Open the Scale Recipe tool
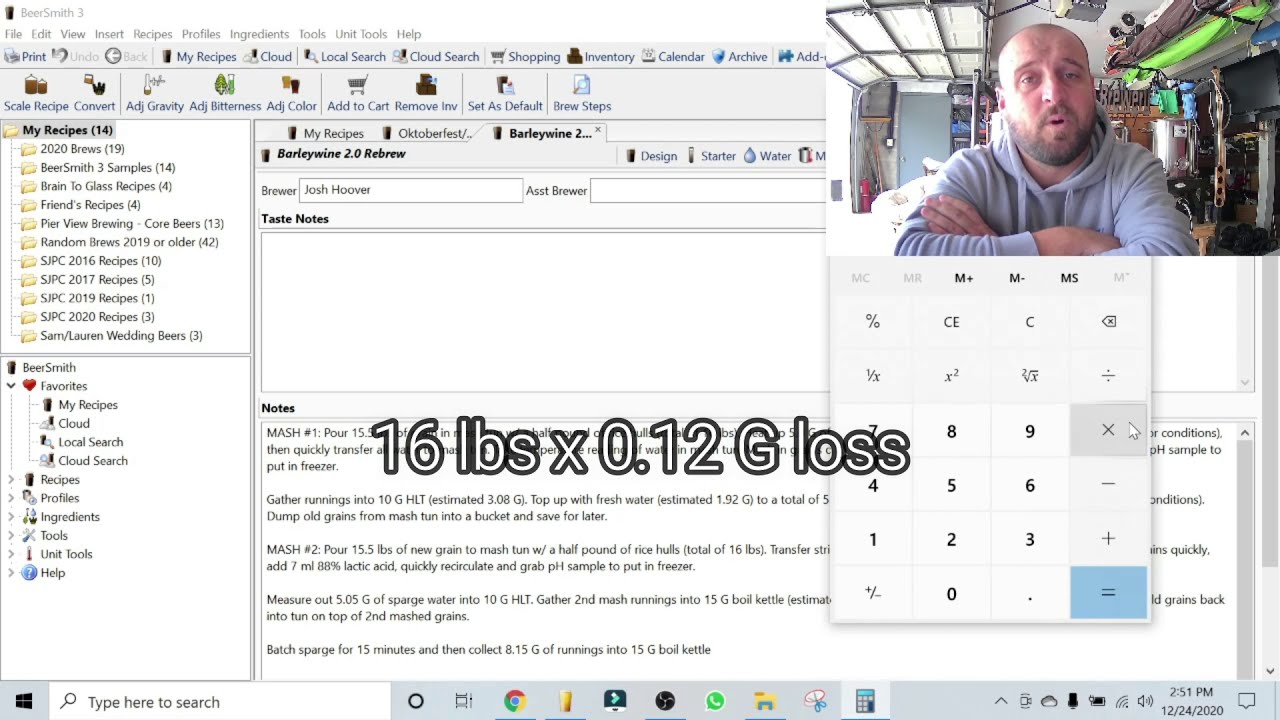1280x720 pixels. (36, 94)
